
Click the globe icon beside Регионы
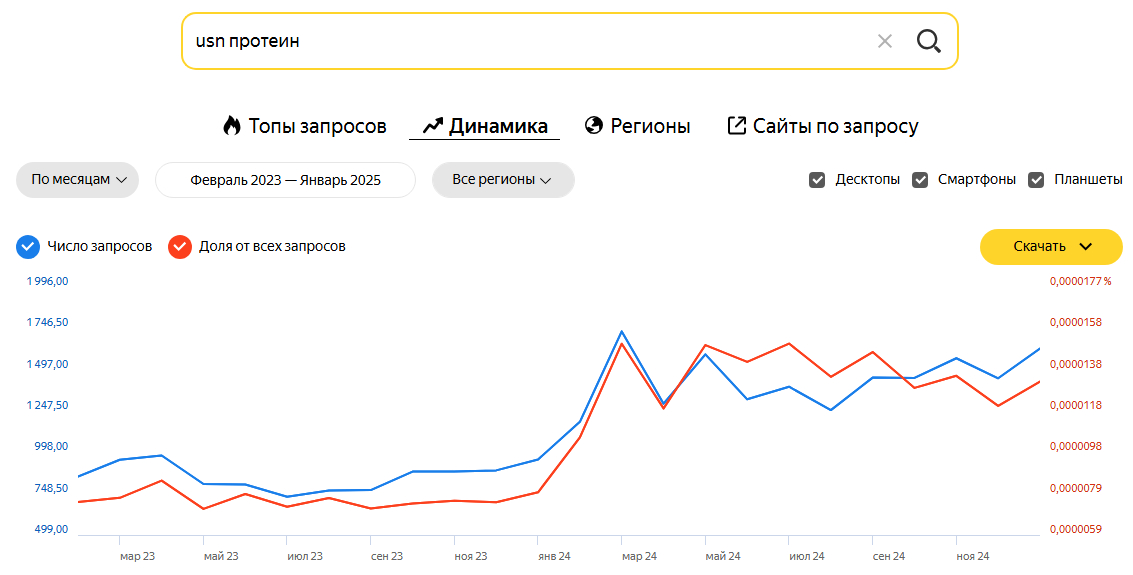594,126
